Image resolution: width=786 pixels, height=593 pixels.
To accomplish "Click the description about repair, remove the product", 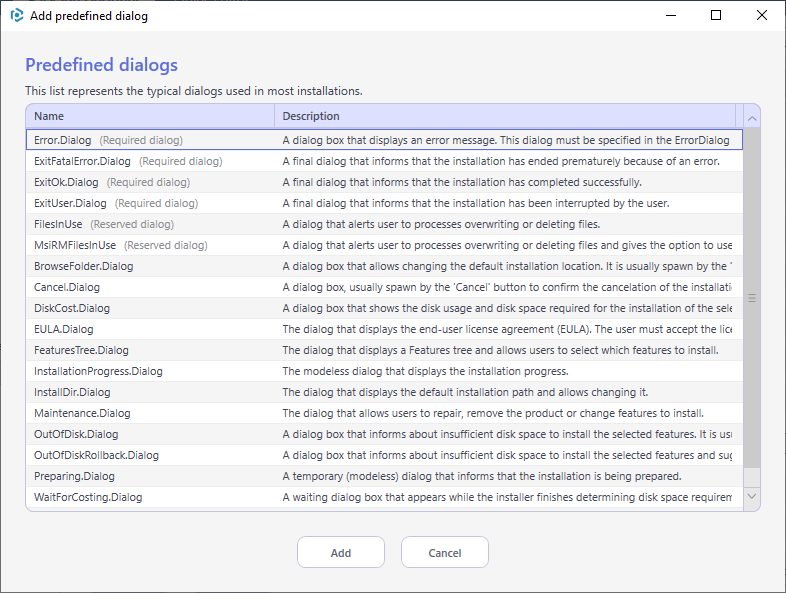I will [x=493, y=414].
